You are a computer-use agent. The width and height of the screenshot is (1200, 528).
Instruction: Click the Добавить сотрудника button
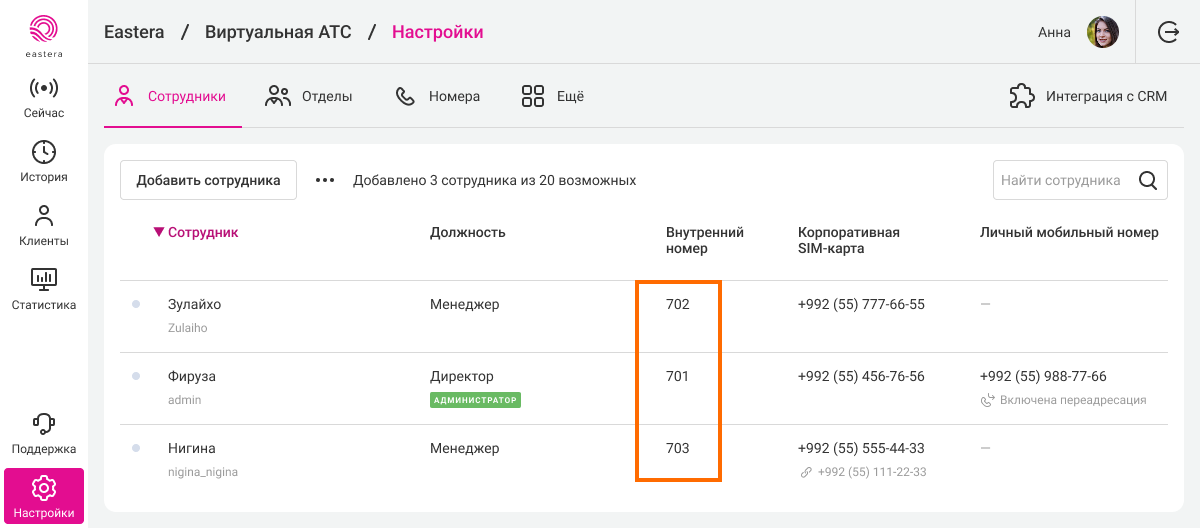click(x=208, y=181)
